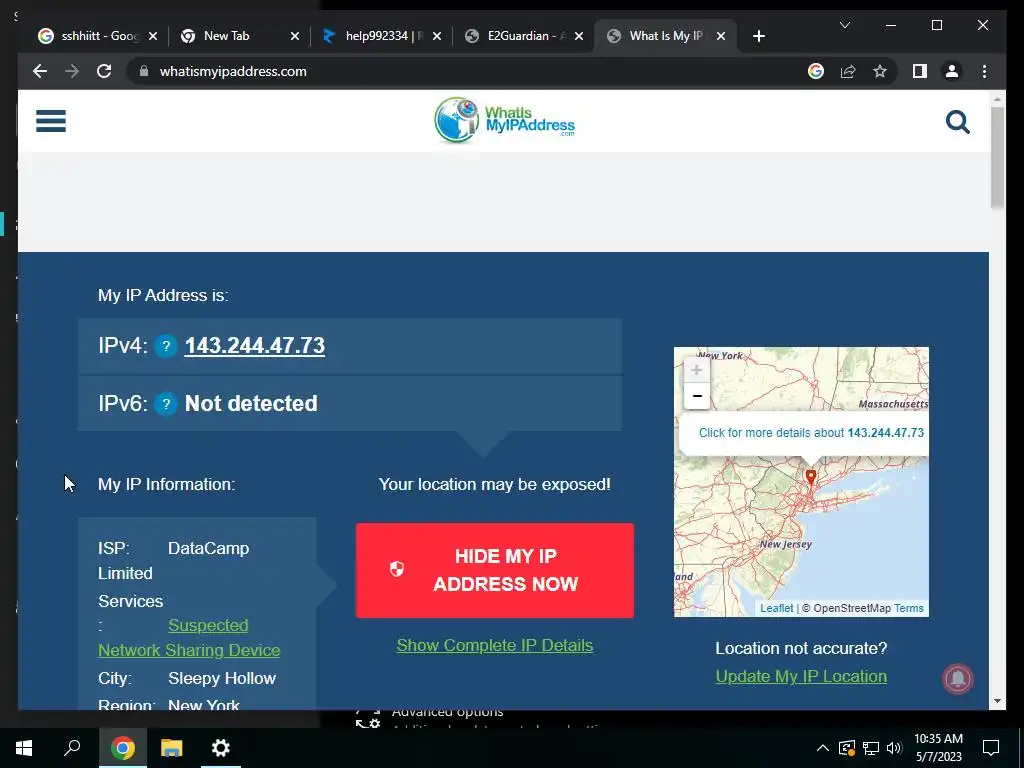The width and height of the screenshot is (1024, 768).
Task: Click the 'Not detected' IPv6 text
Action: pyautogui.click(x=251, y=404)
